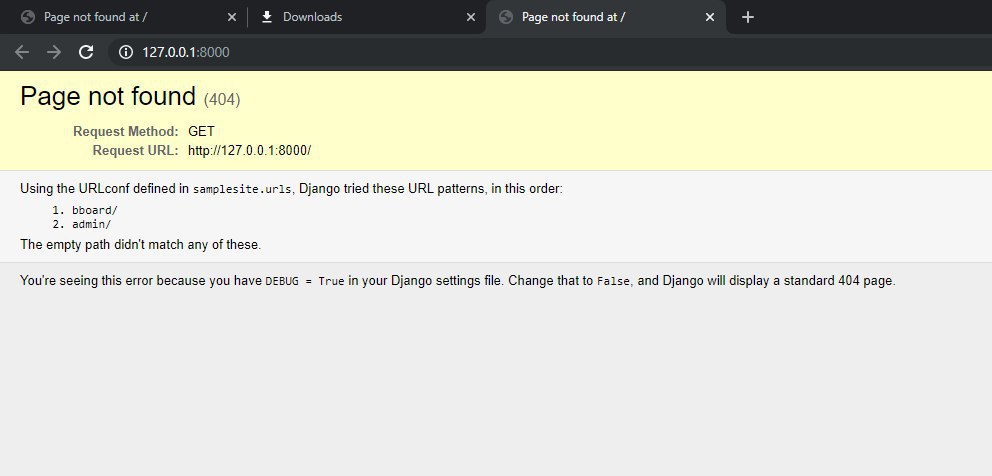Screen dimensions: 992x476
Task: Click the 'bboard/' URL pattern entry
Action: (x=95, y=210)
